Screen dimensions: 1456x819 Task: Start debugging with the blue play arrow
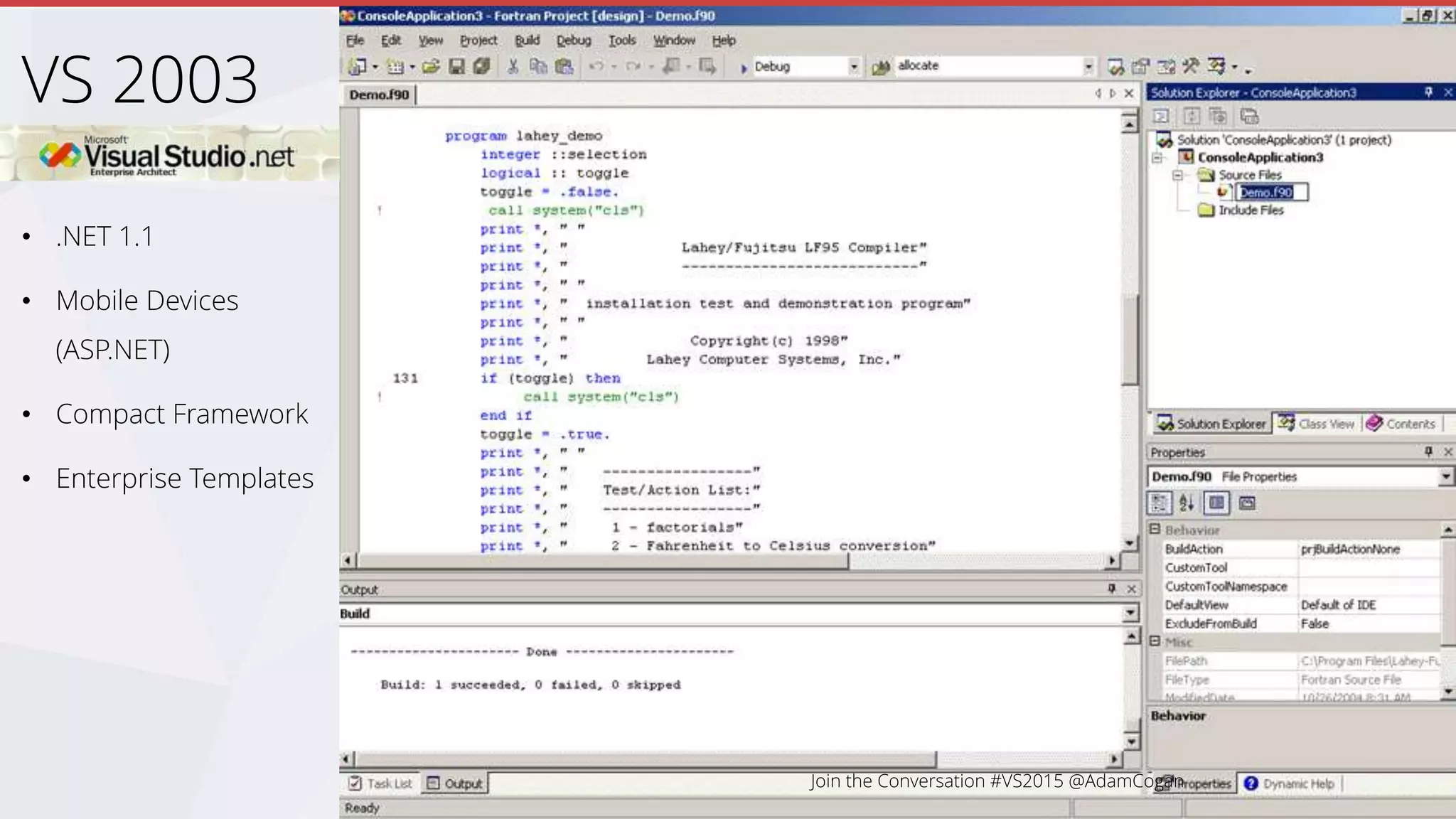pos(744,68)
